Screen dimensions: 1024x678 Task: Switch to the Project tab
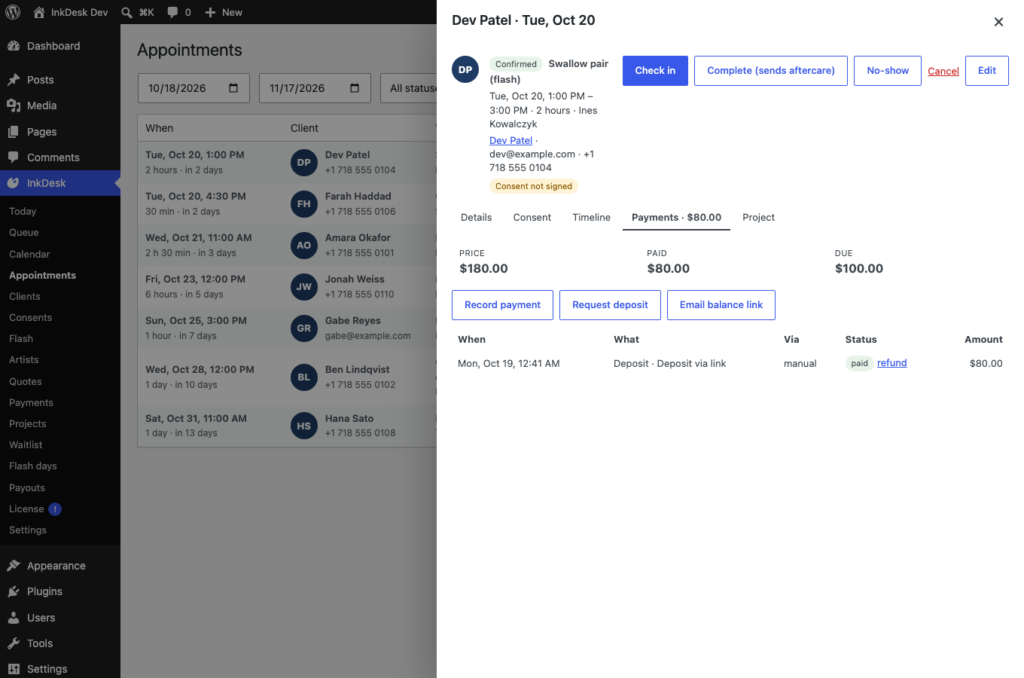click(758, 218)
